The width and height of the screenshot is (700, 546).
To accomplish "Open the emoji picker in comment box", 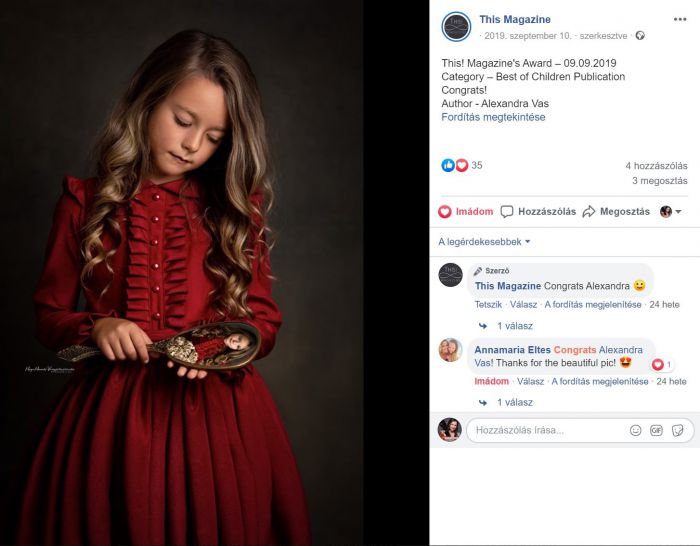I will point(635,430).
